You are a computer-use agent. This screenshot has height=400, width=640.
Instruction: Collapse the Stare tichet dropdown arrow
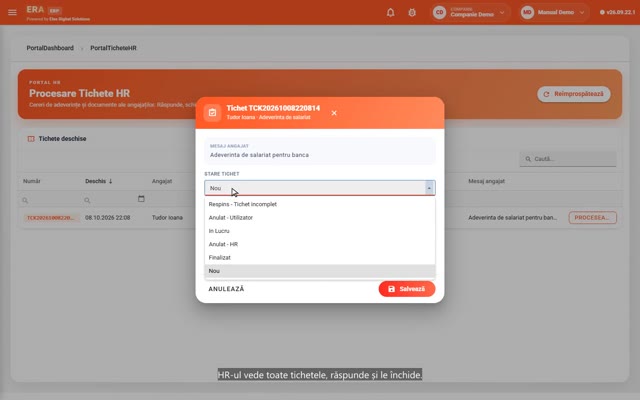coord(429,188)
